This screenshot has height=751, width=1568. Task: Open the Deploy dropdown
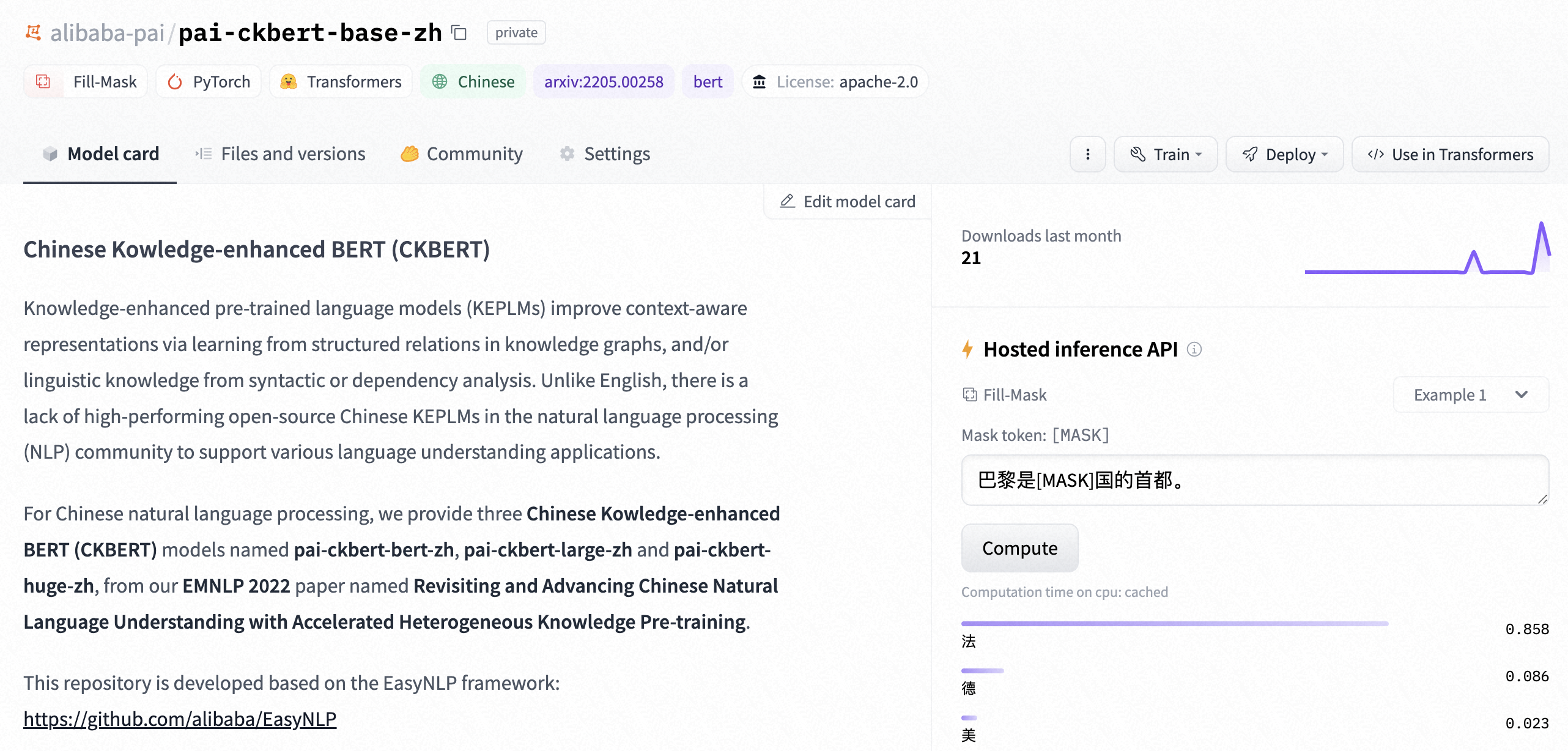tap(1284, 154)
